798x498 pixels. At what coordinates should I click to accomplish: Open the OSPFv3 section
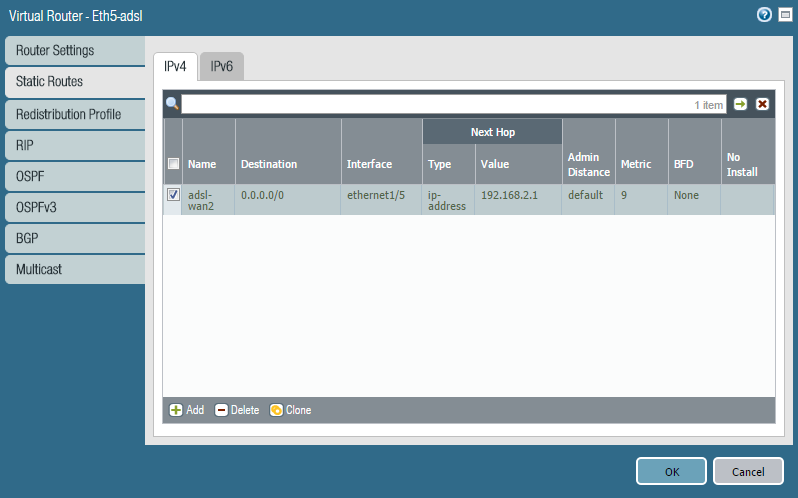[75, 208]
